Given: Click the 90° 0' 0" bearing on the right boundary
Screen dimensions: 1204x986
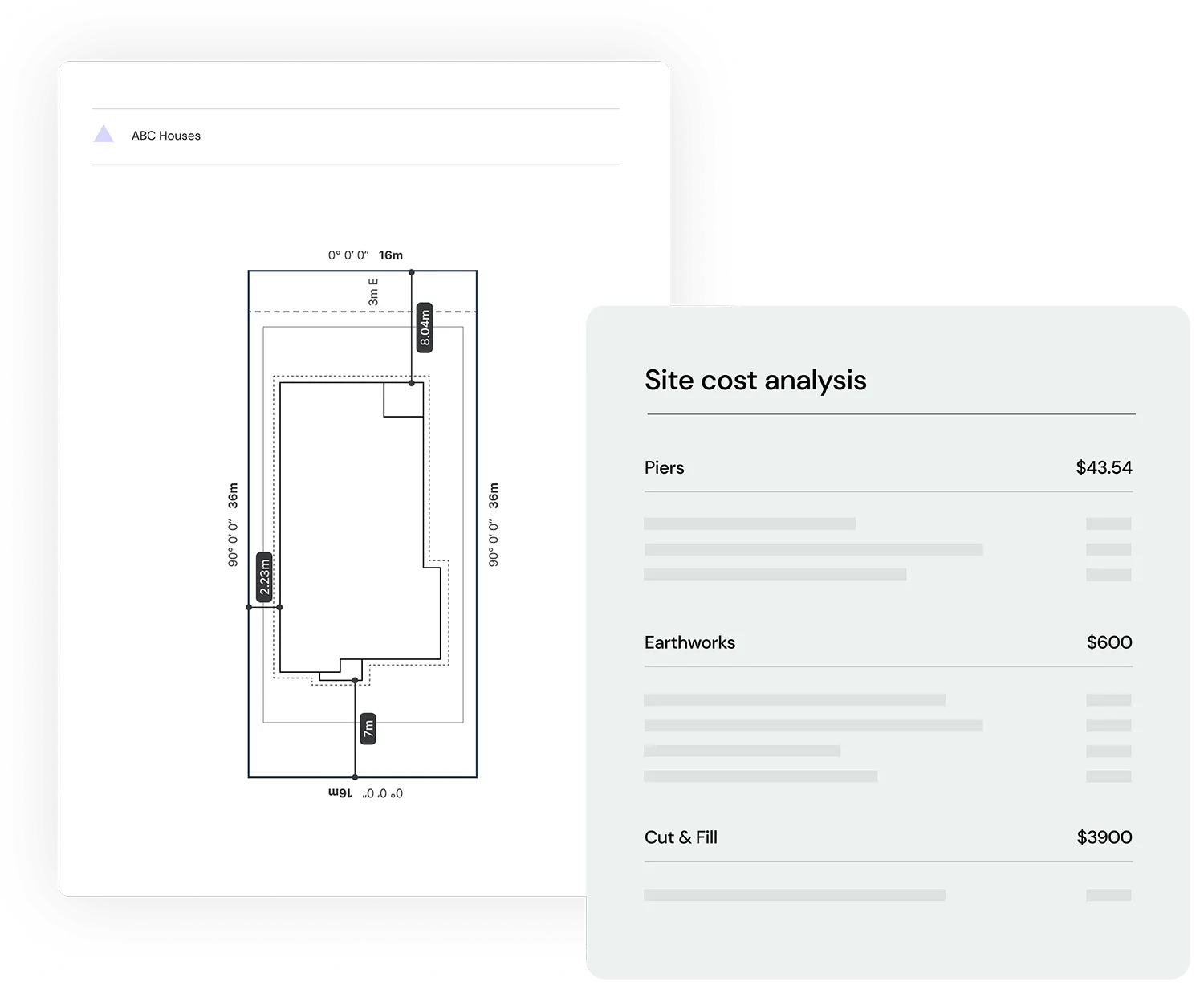Looking at the screenshot, I should tap(494, 544).
